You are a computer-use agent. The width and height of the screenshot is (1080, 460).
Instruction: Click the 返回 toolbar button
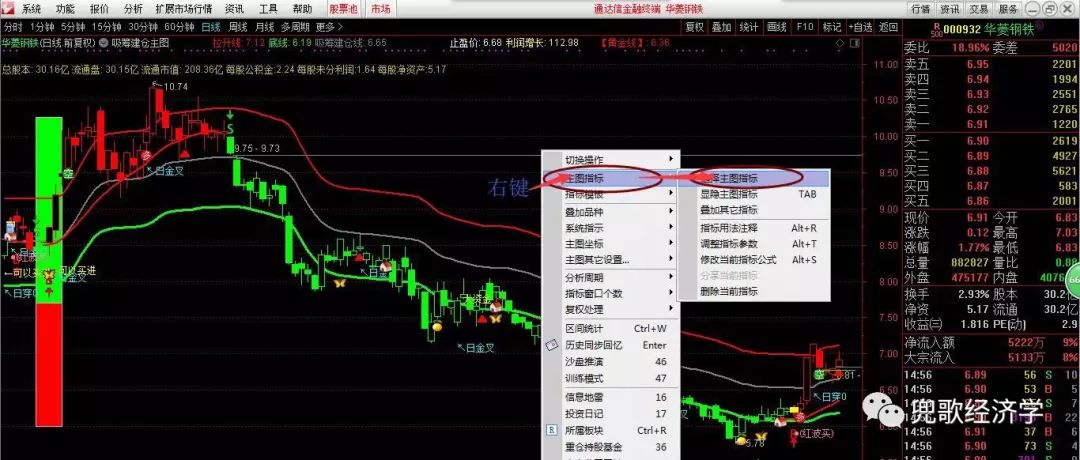pos(889,27)
